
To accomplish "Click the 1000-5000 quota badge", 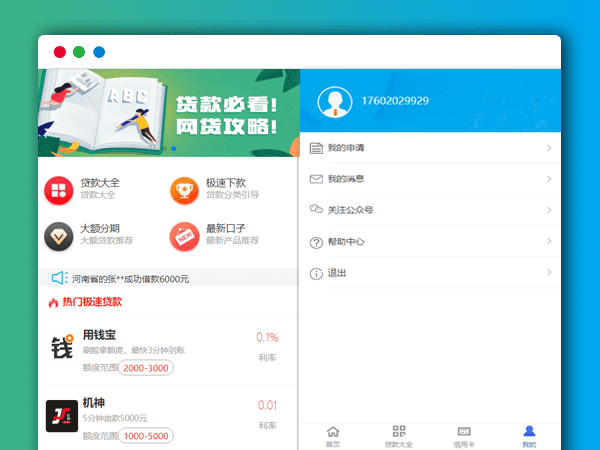I will coord(146,436).
